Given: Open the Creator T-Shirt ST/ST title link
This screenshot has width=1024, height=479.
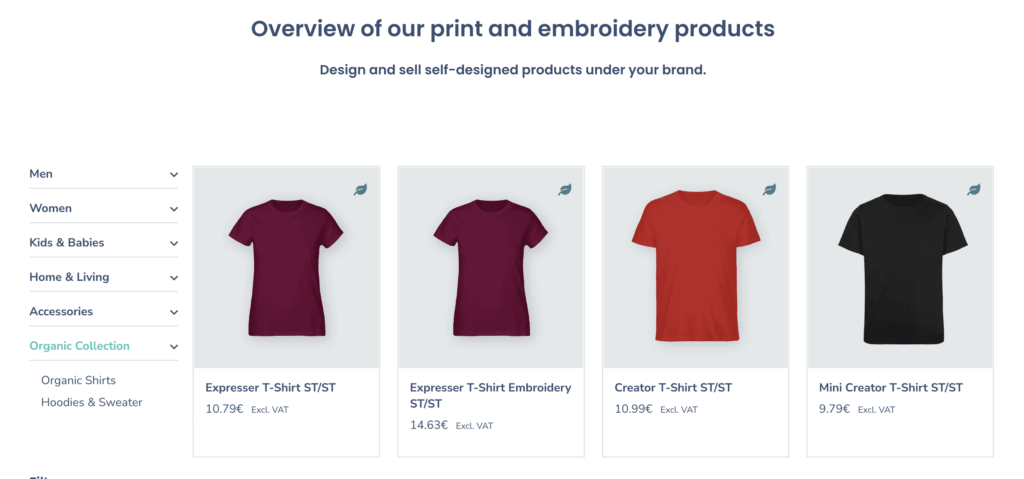Looking at the screenshot, I should tap(673, 388).
